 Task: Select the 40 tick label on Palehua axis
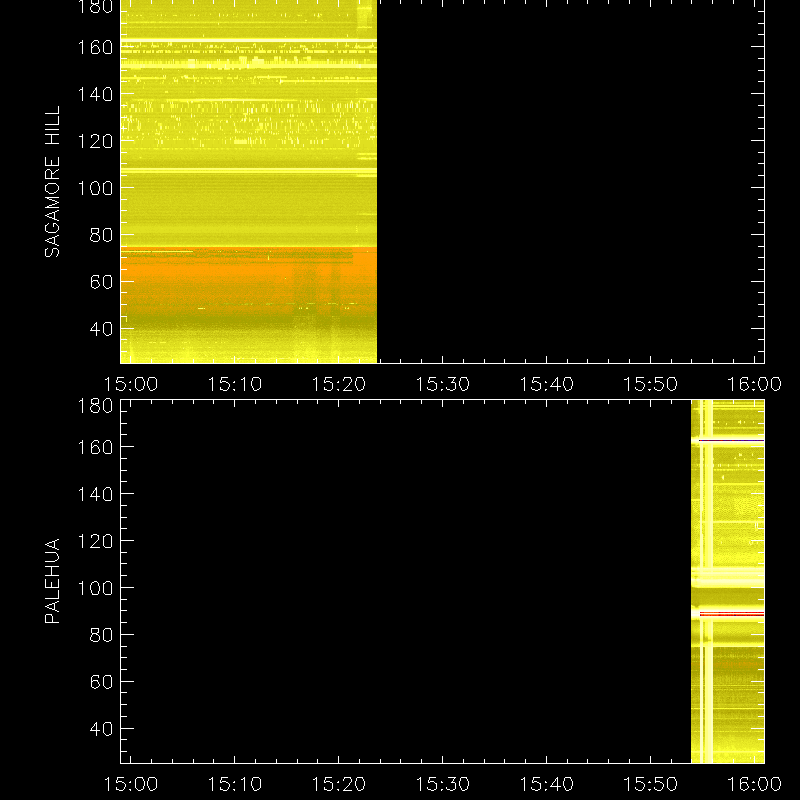(101, 729)
